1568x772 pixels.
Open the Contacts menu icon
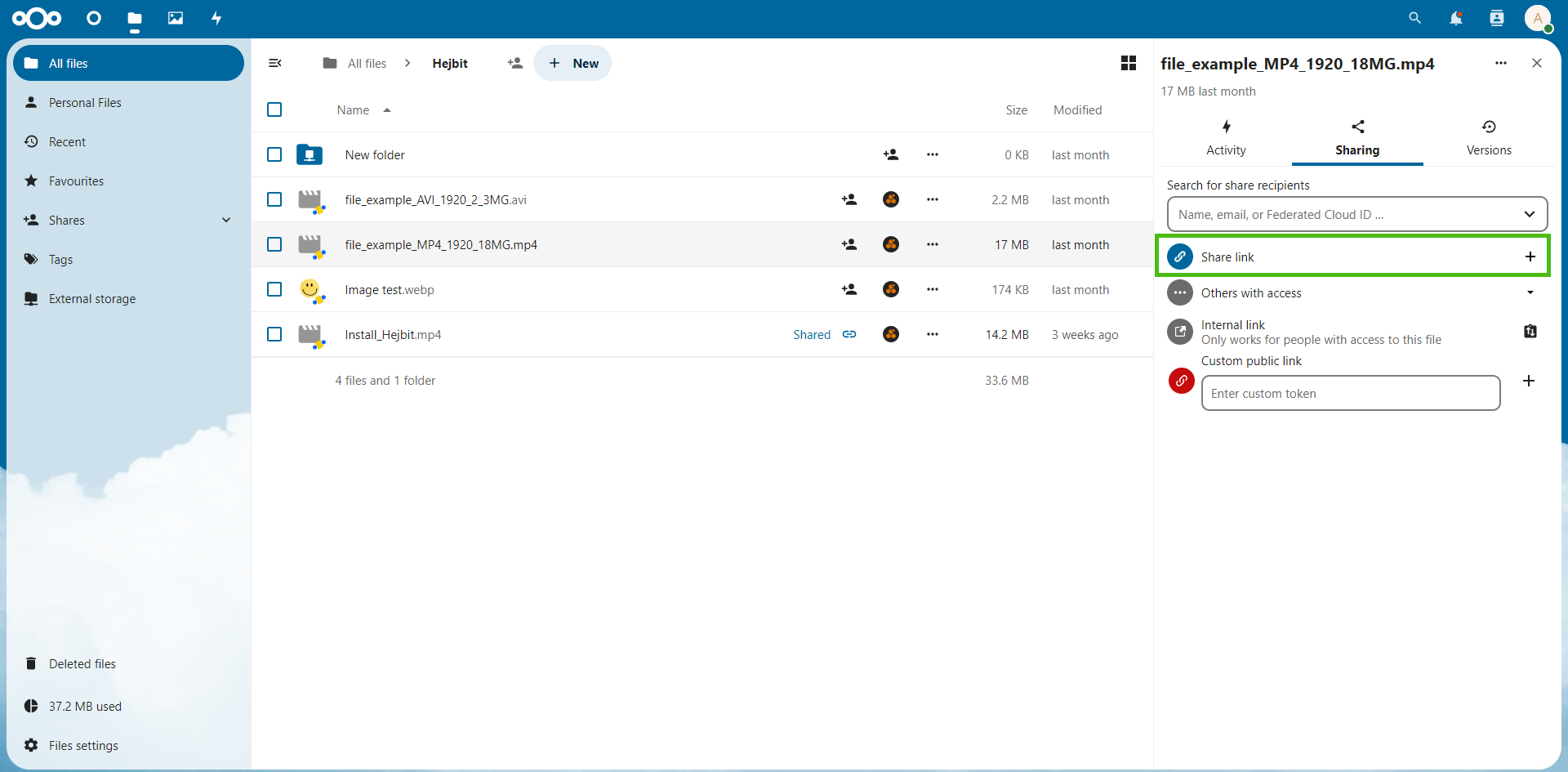[1496, 18]
